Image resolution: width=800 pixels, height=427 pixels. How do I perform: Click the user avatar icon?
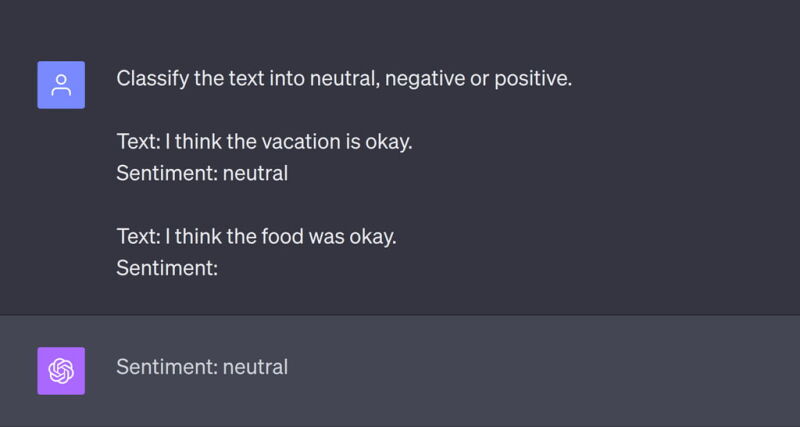[61, 85]
